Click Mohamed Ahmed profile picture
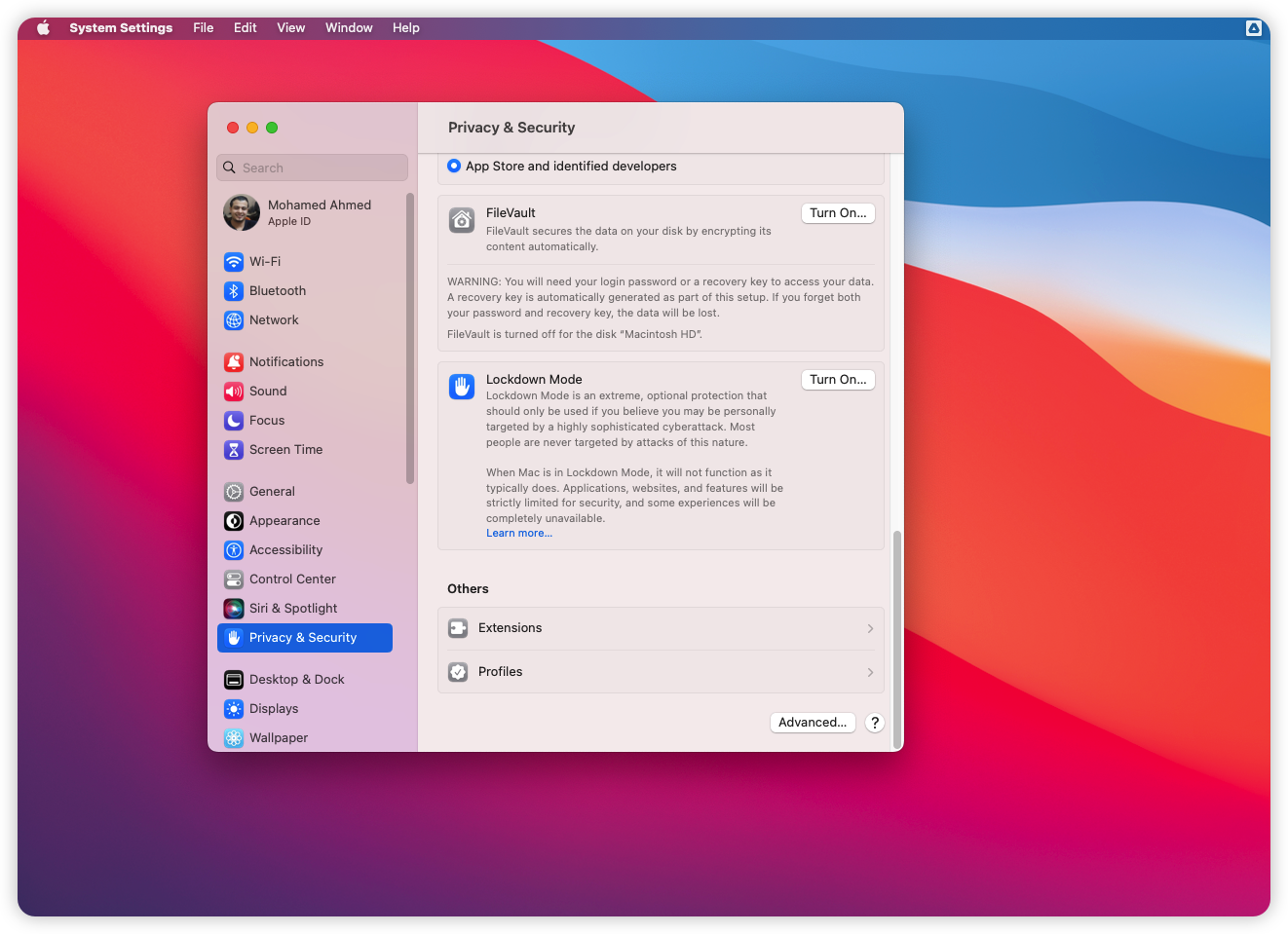The image size is (1288, 934). pos(242,212)
